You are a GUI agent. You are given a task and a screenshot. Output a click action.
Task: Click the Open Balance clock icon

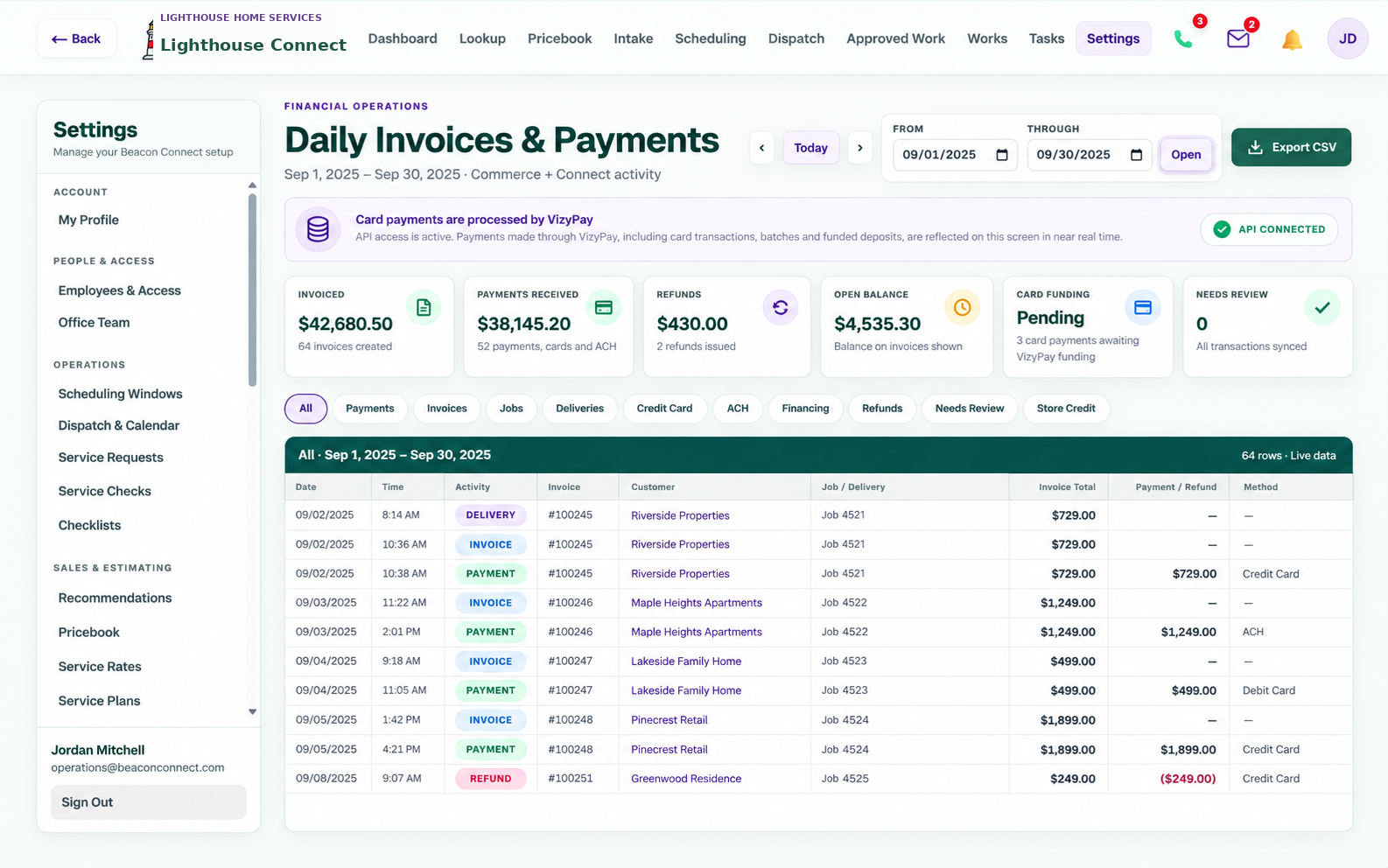962,307
